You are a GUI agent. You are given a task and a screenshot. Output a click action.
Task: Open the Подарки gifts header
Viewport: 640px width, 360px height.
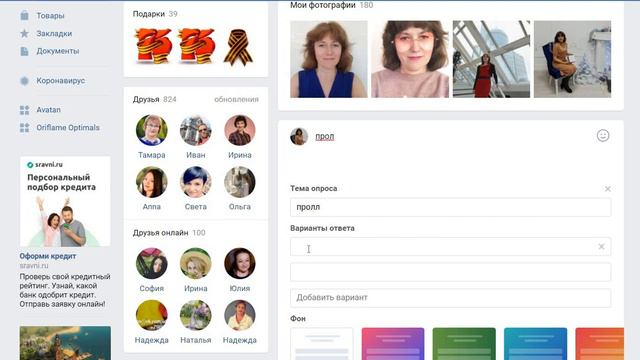coord(149,14)
